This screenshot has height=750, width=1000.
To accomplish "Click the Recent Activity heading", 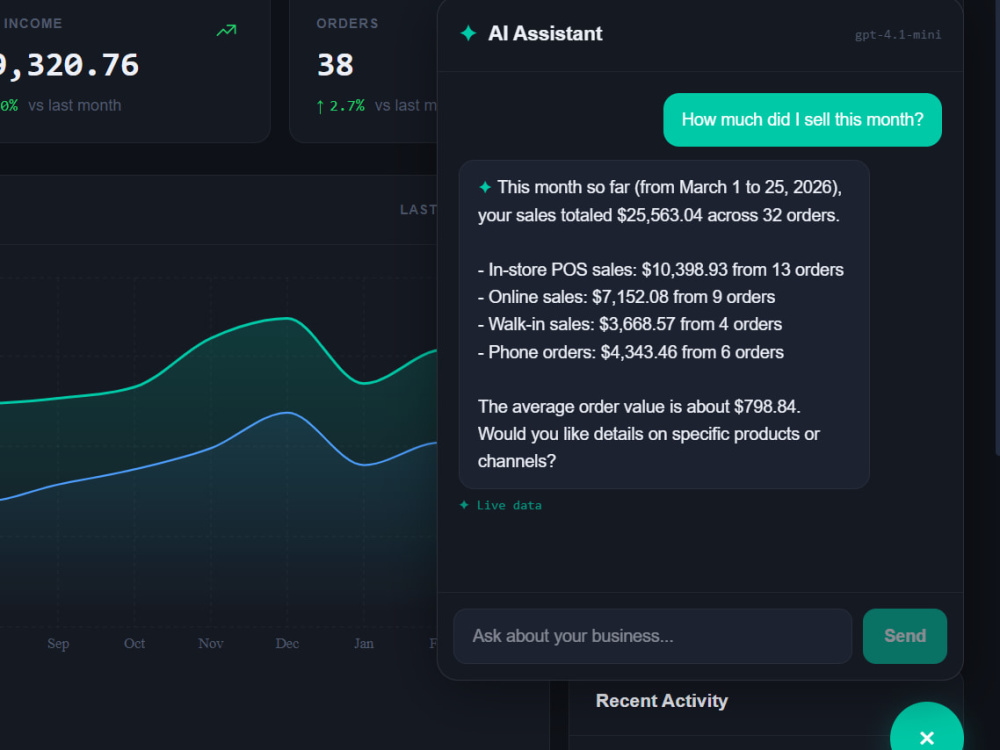I will [661, 701].
